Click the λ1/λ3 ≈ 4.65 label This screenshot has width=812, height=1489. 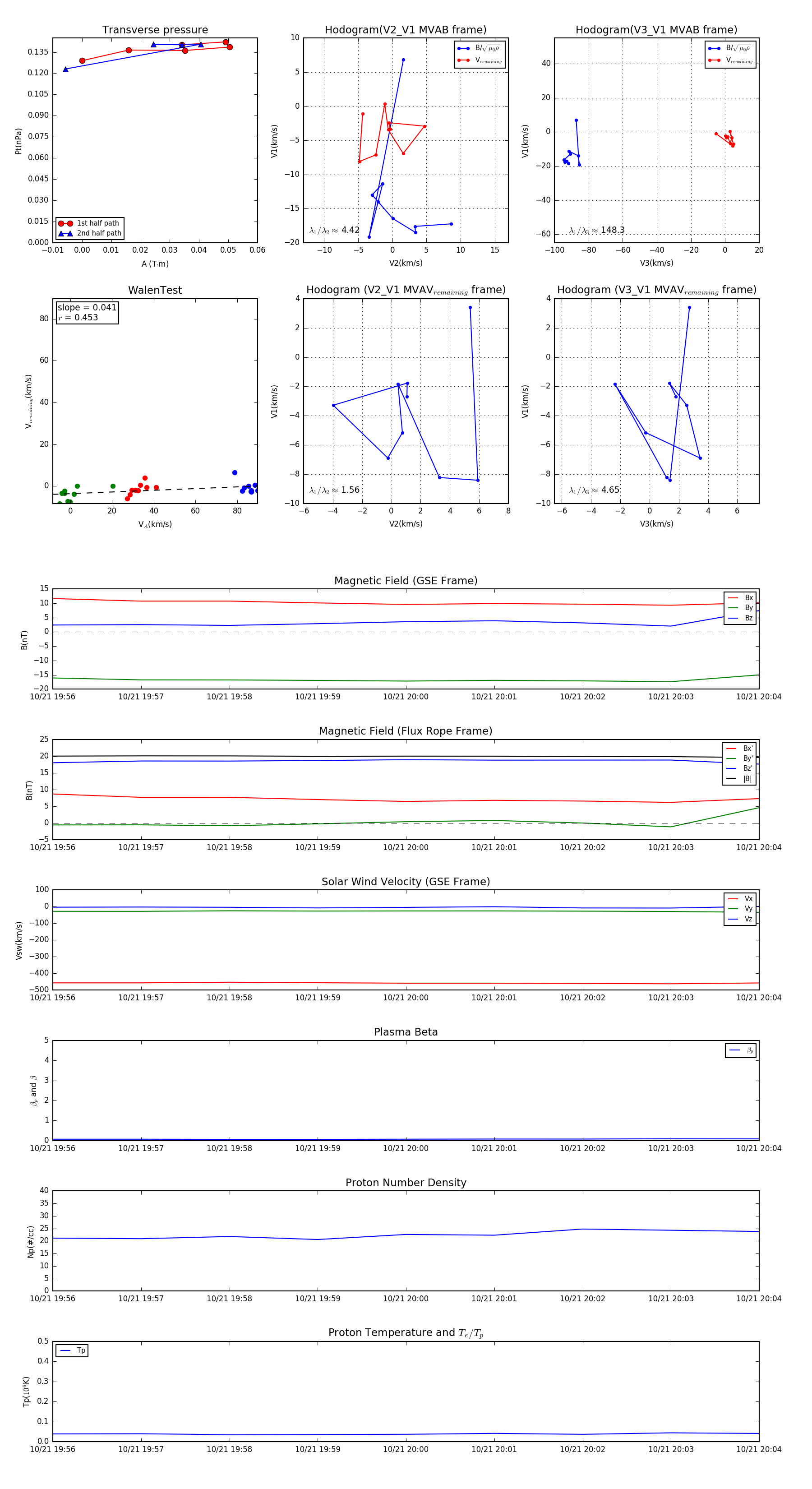(594, 490)
